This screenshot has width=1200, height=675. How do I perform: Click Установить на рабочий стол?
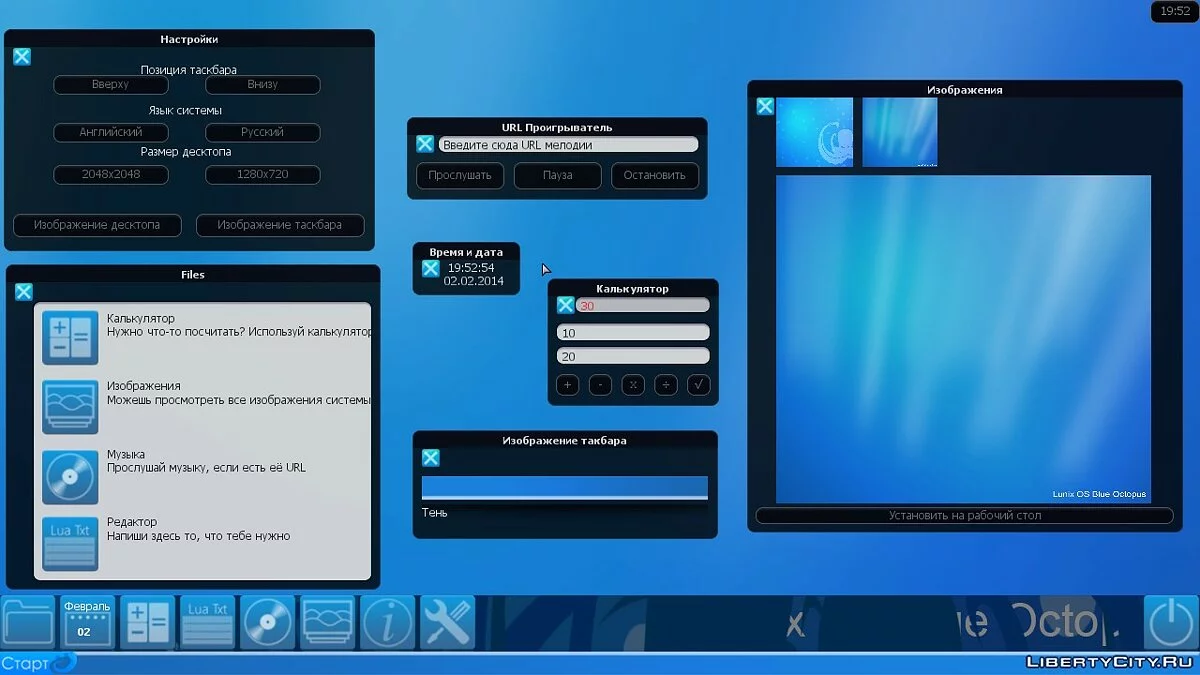(965, 515)
